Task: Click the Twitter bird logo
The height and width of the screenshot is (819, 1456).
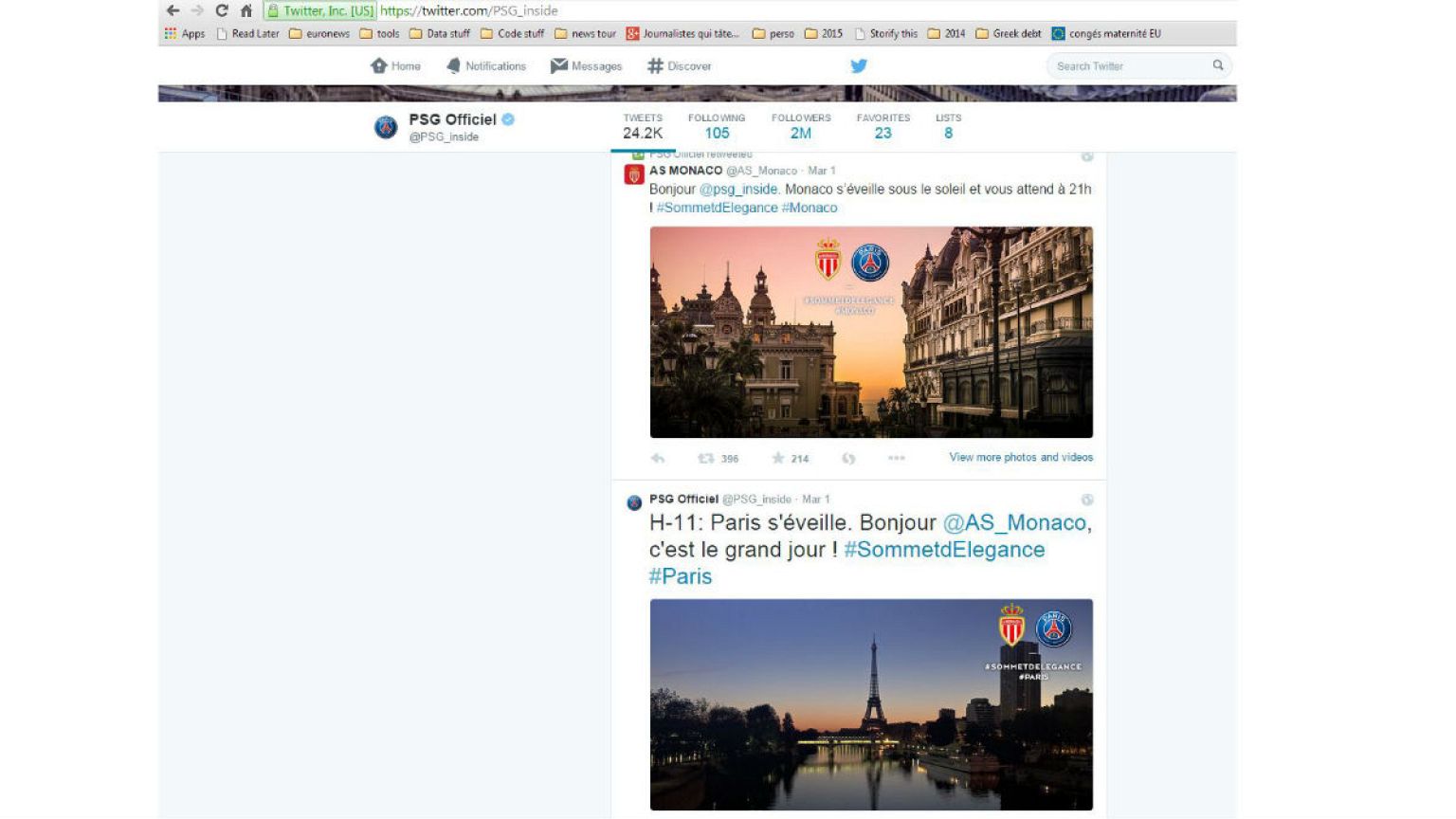Action: [859, 65]
